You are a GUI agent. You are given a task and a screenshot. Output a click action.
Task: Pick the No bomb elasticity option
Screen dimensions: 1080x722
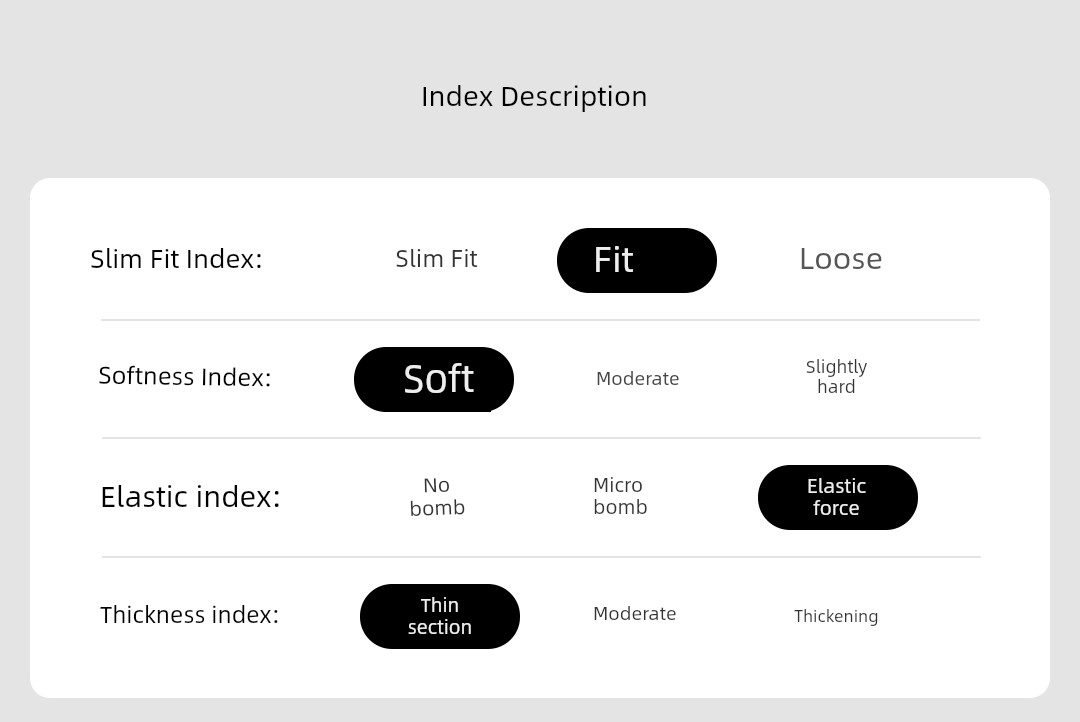tap(437, 497)
